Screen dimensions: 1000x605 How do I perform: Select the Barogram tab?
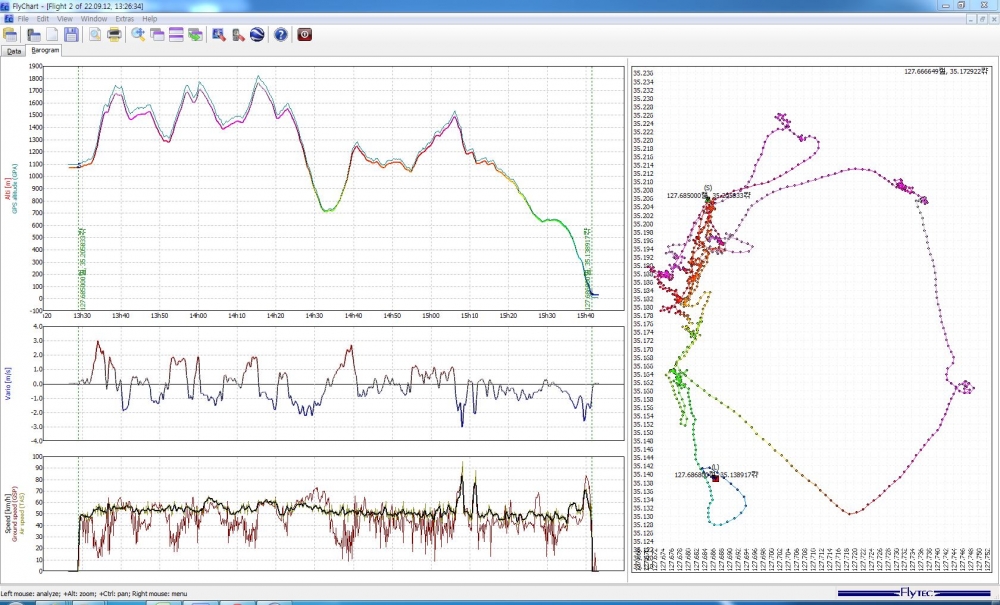click(45, 50)
